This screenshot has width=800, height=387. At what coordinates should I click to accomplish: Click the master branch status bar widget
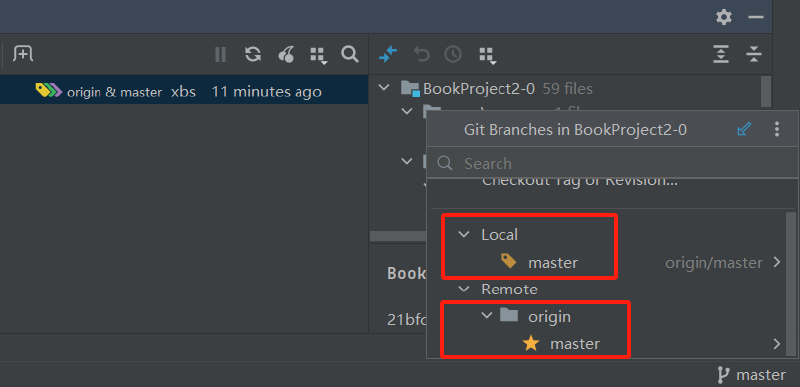pos(752,375)
